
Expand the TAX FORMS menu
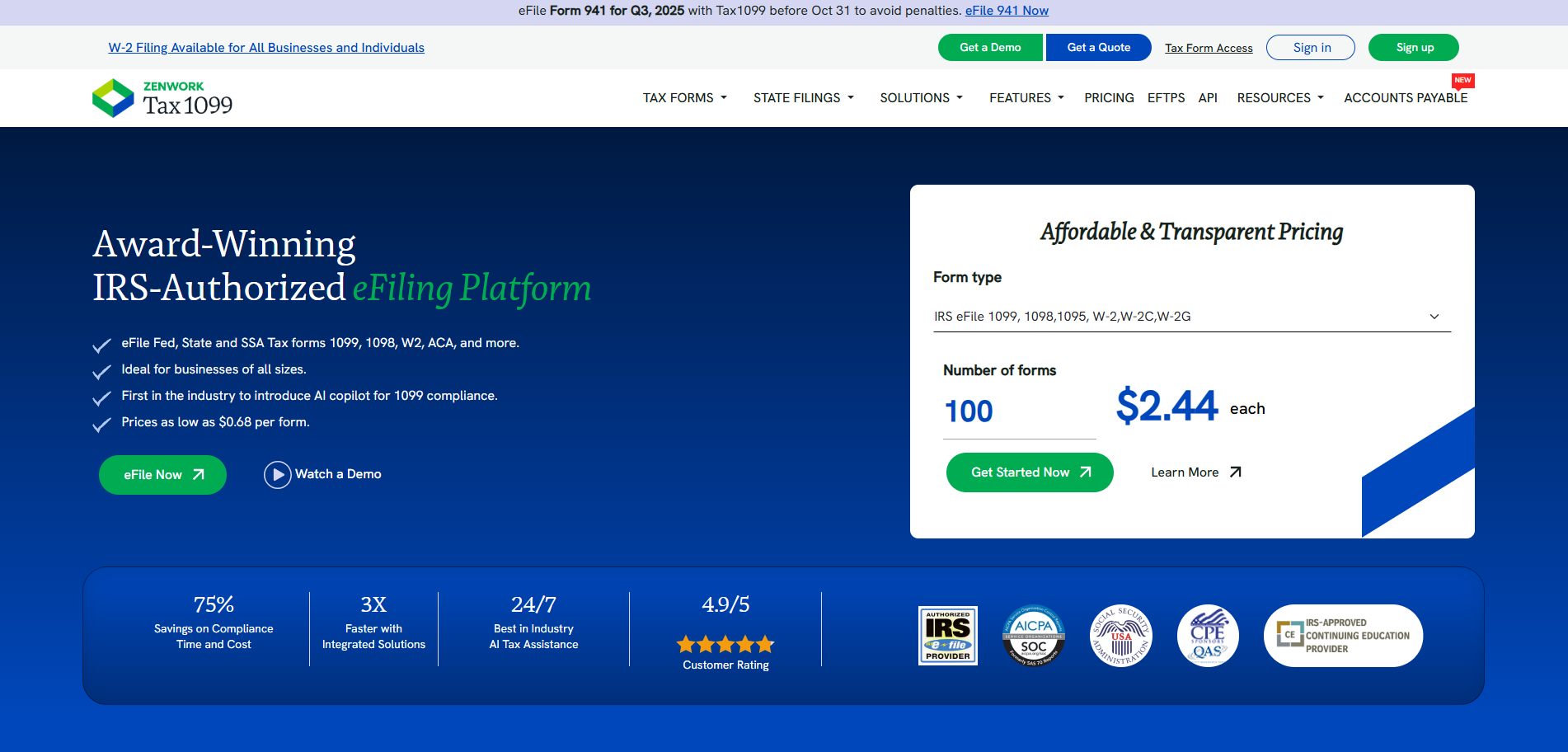tap(684, 98)
